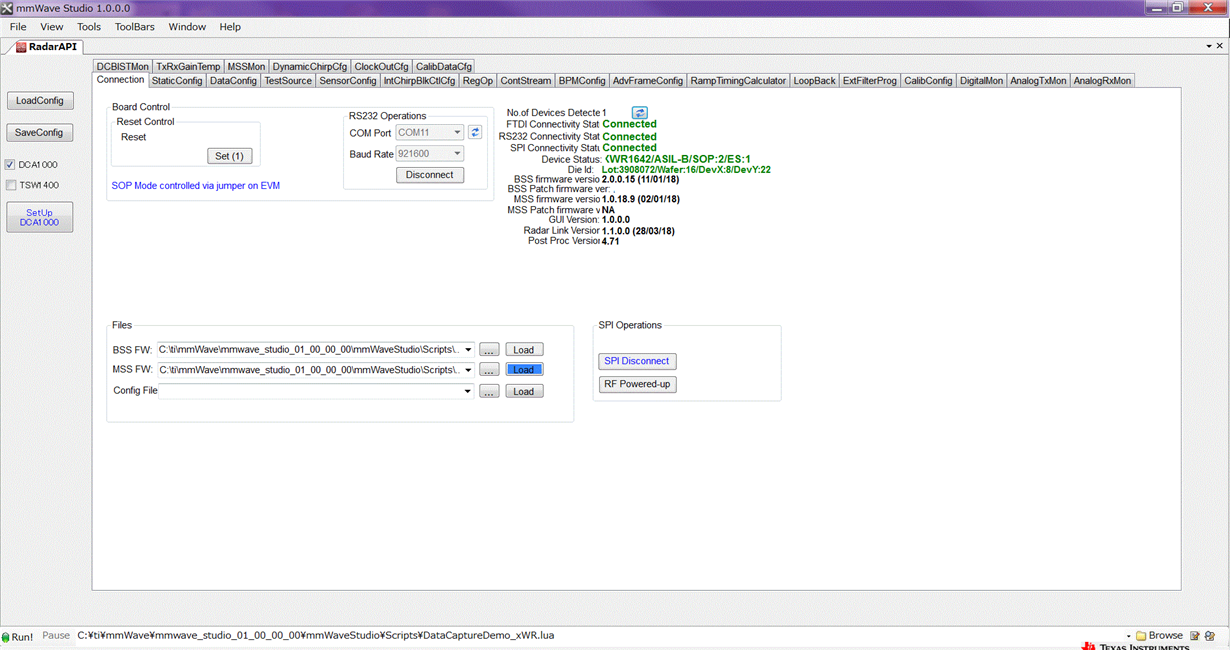
Task: Click the RF Powered-up button
Action: click(x=637, y=384)
